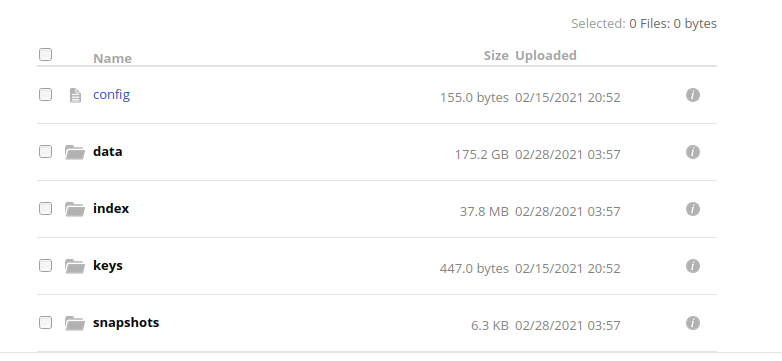Select the data folder checkbox
Image resolution: width=782 pixels, height=361 pixels.
point(45,151)
